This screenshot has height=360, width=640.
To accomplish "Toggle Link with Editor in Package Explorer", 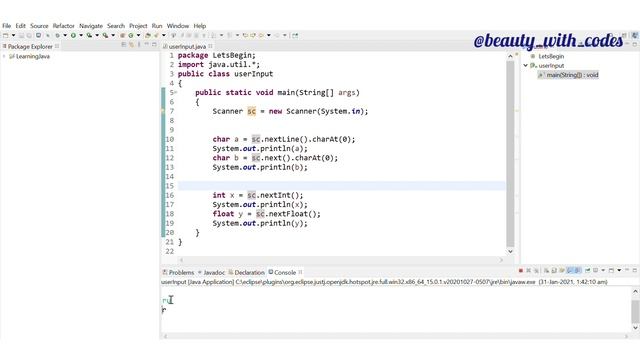I will click(131, 44).
